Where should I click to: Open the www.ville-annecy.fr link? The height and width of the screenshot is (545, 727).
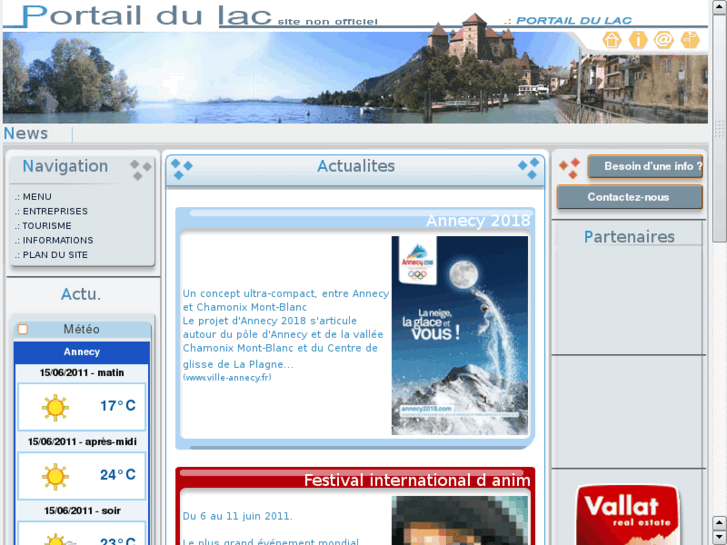(227, 378)
